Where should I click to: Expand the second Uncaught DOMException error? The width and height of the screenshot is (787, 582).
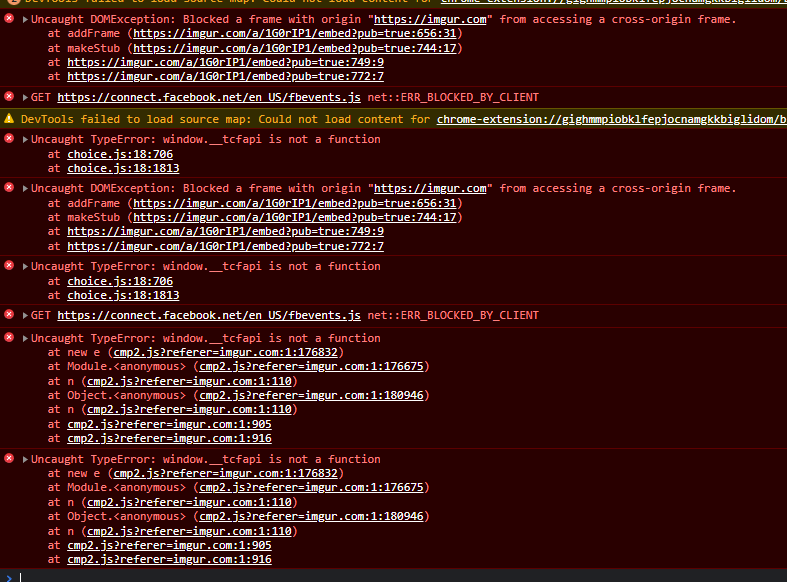(25, 189)
